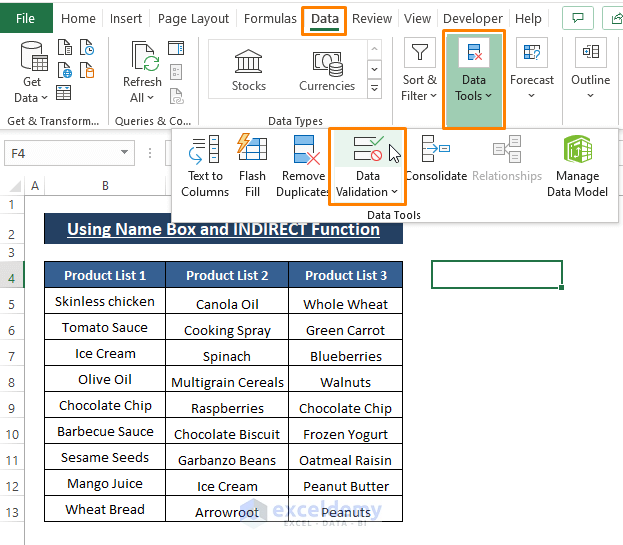Switch to the Formulas tab

pyautogui.click(x=270, y=18)
